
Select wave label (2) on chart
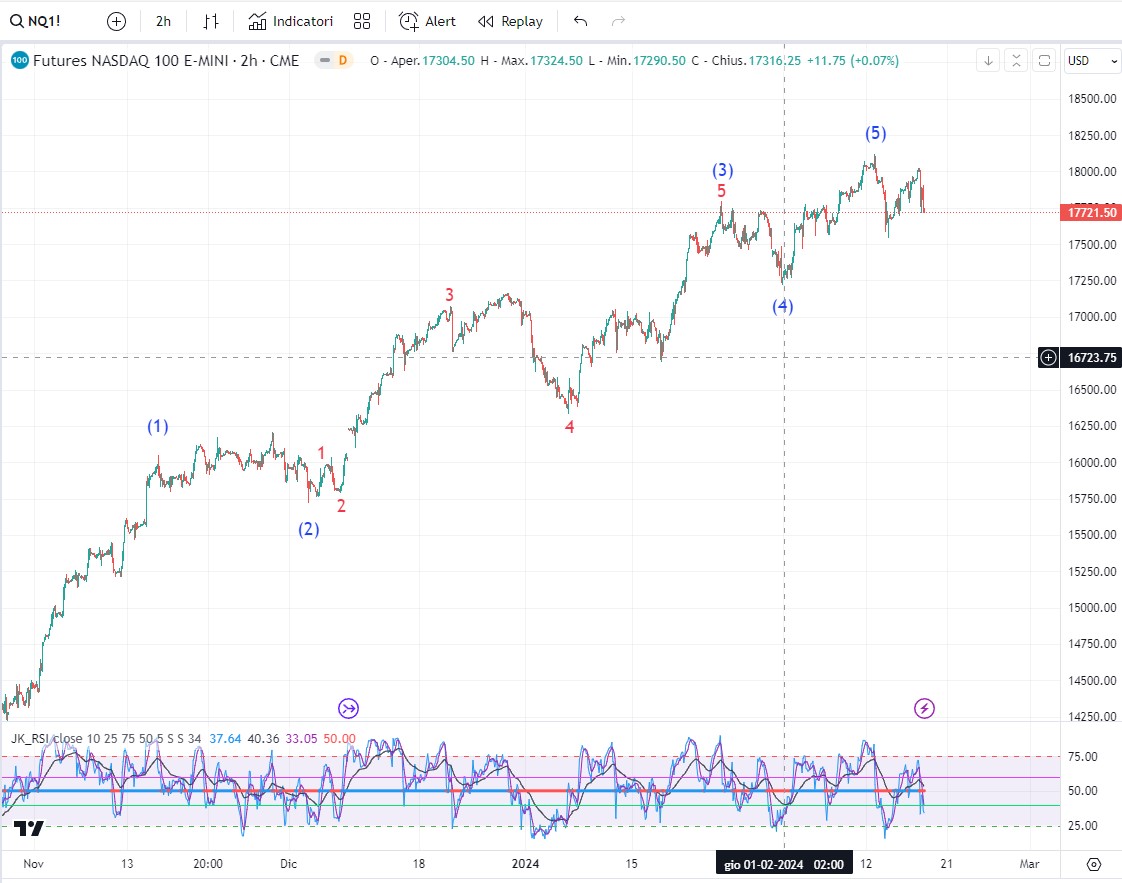click(x=308, y=530)
